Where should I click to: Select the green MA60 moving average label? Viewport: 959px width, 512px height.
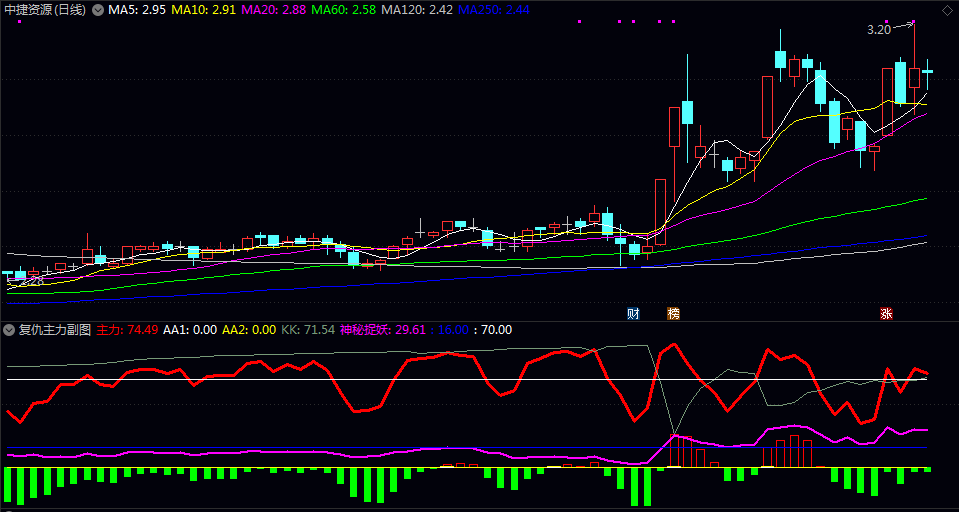click(x=344, y=9)
